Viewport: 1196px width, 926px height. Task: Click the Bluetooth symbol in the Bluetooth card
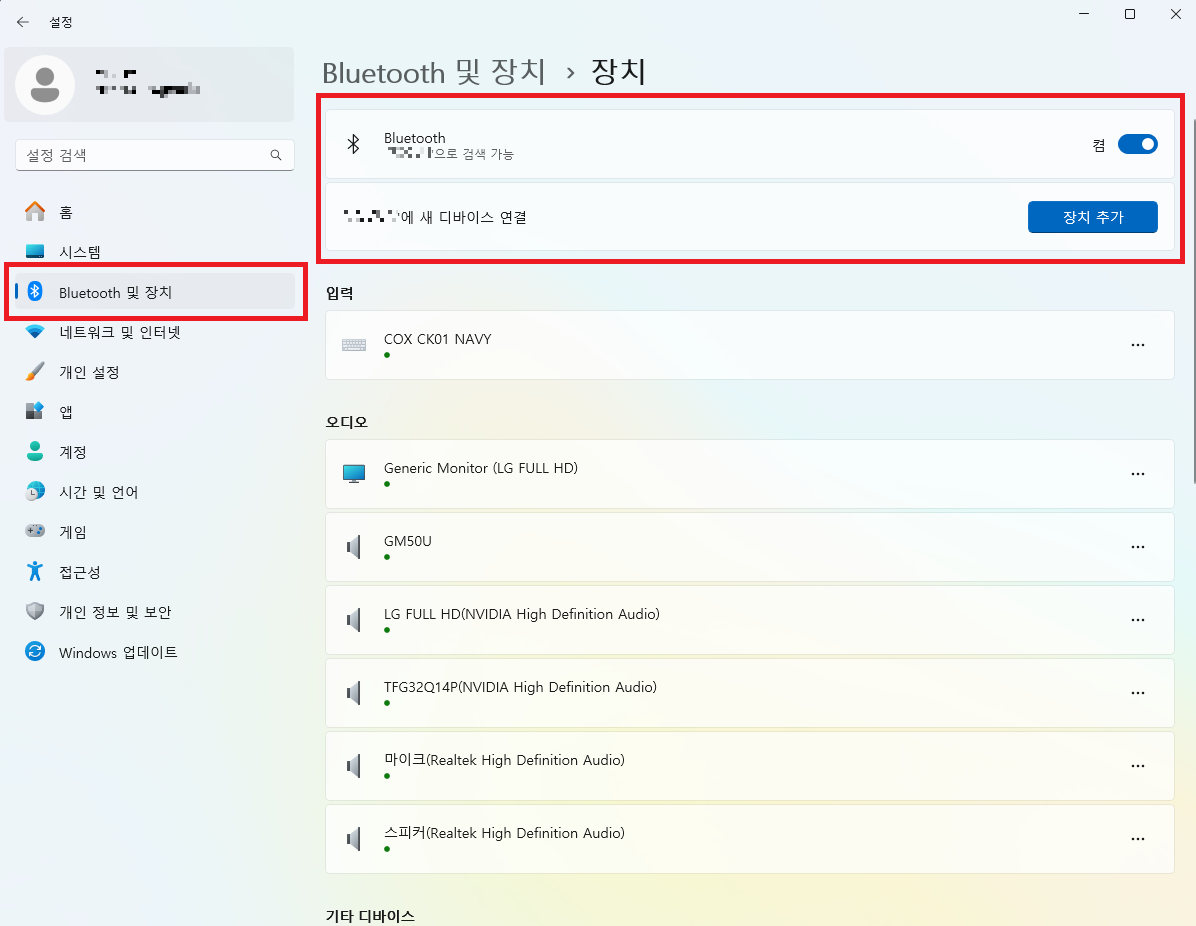pos(353,144)
